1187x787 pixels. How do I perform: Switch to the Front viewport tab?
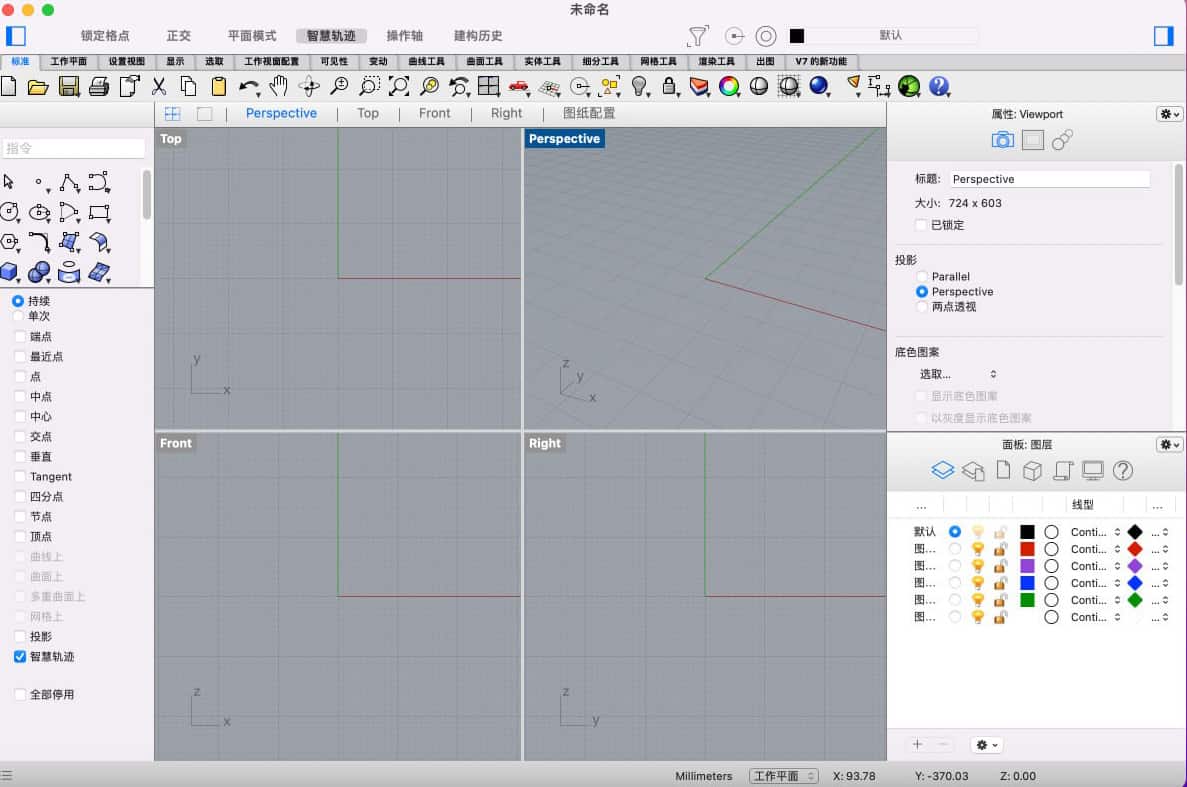[434, 113]
